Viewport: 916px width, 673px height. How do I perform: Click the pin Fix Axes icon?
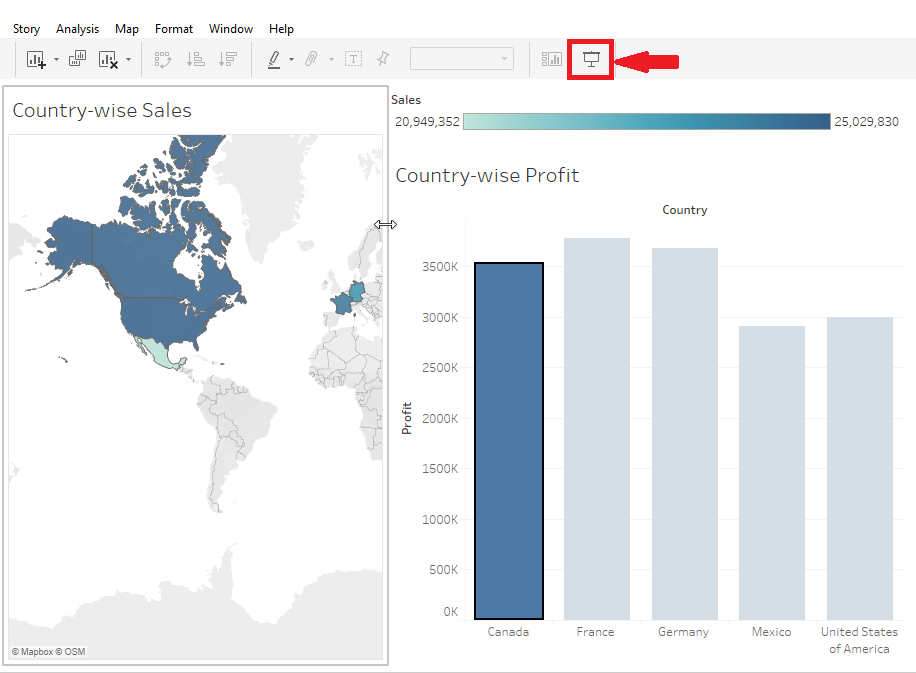point(383,58)
